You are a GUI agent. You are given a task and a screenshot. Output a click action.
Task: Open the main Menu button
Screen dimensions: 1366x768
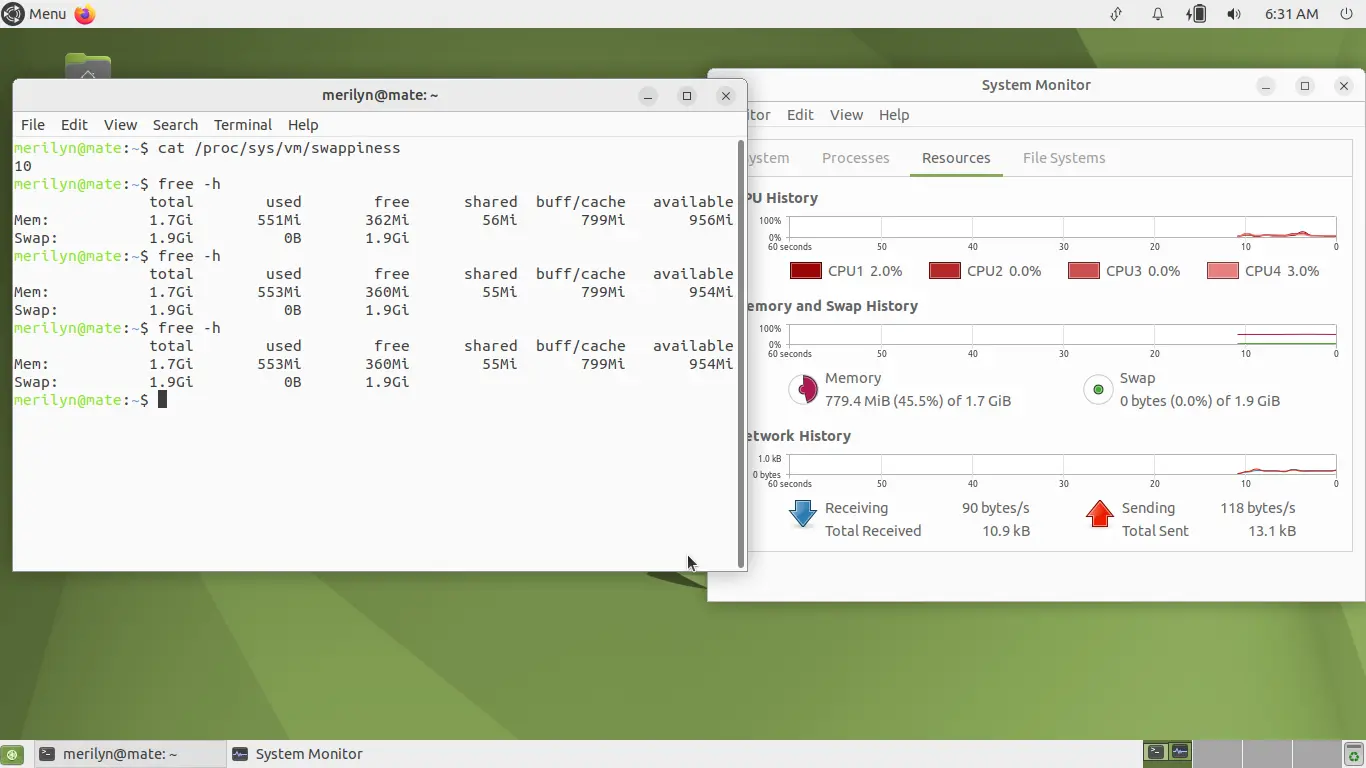[35, 14]
